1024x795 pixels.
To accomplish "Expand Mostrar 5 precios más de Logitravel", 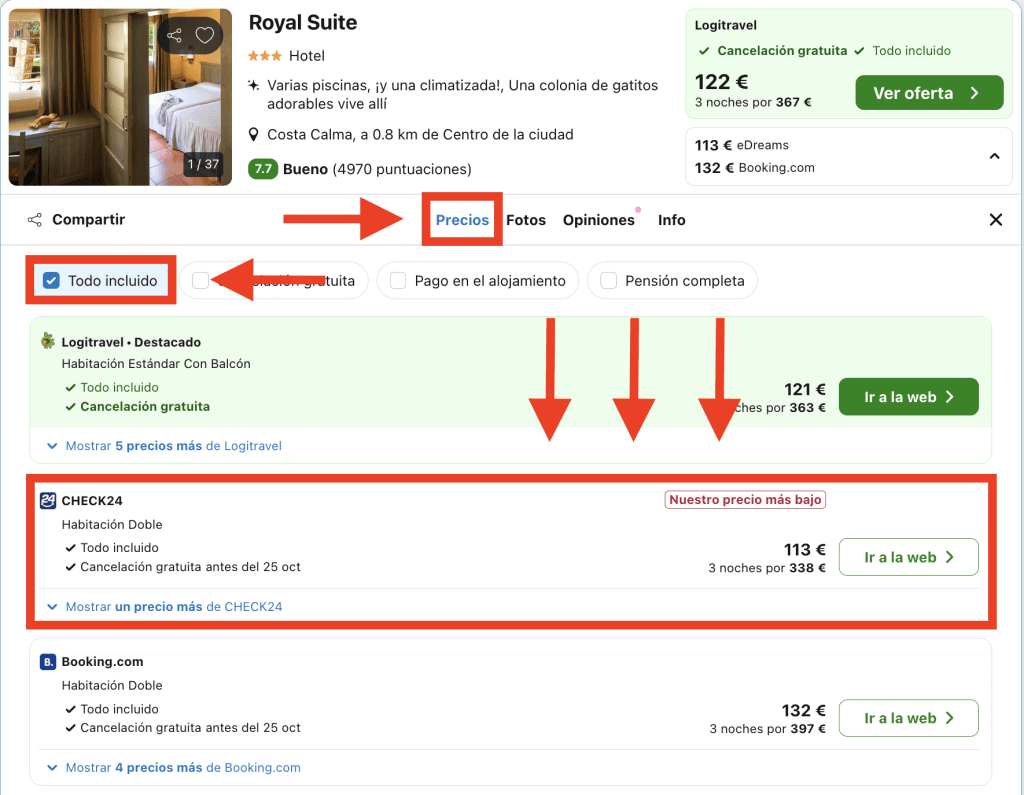I will click(x=173, y=446).
